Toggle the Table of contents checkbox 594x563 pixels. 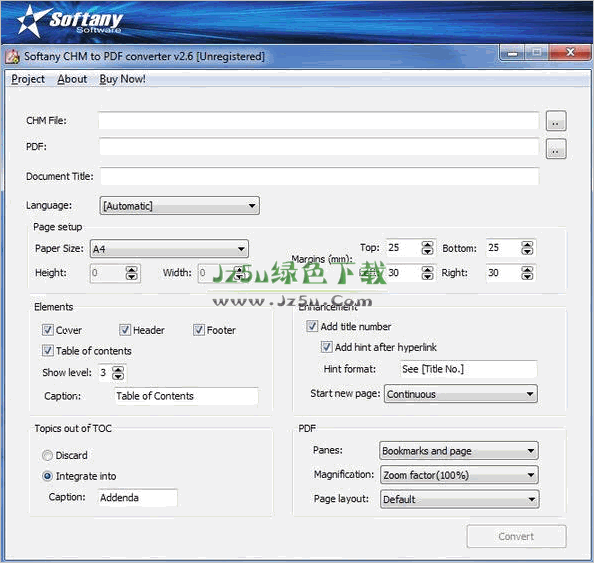tap(48, 350)
